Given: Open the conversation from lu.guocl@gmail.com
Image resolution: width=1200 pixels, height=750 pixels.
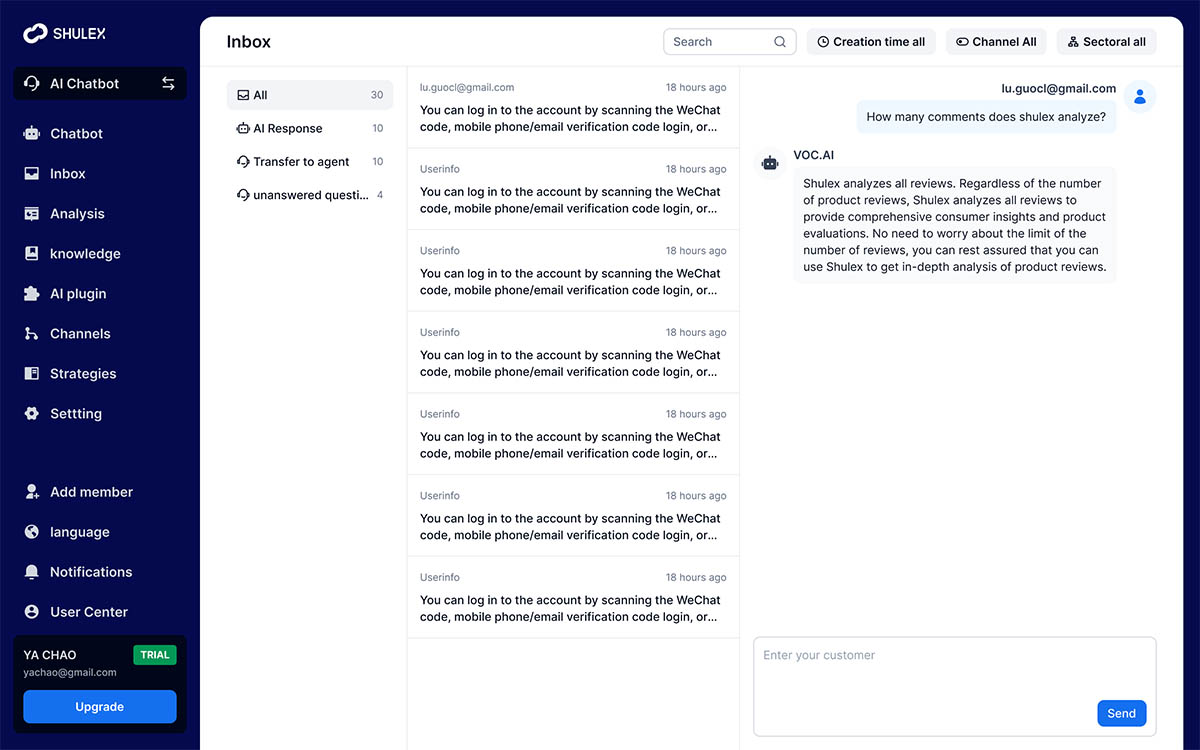Looking at the screenshot, I should pyautogui.click(x=572, y=107).
